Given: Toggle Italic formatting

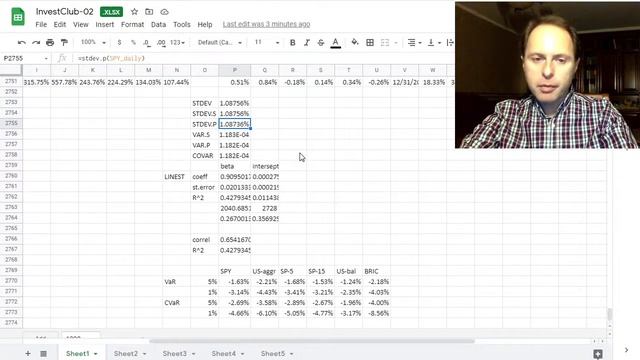Looking at the screenshot, I should (307, 42).
